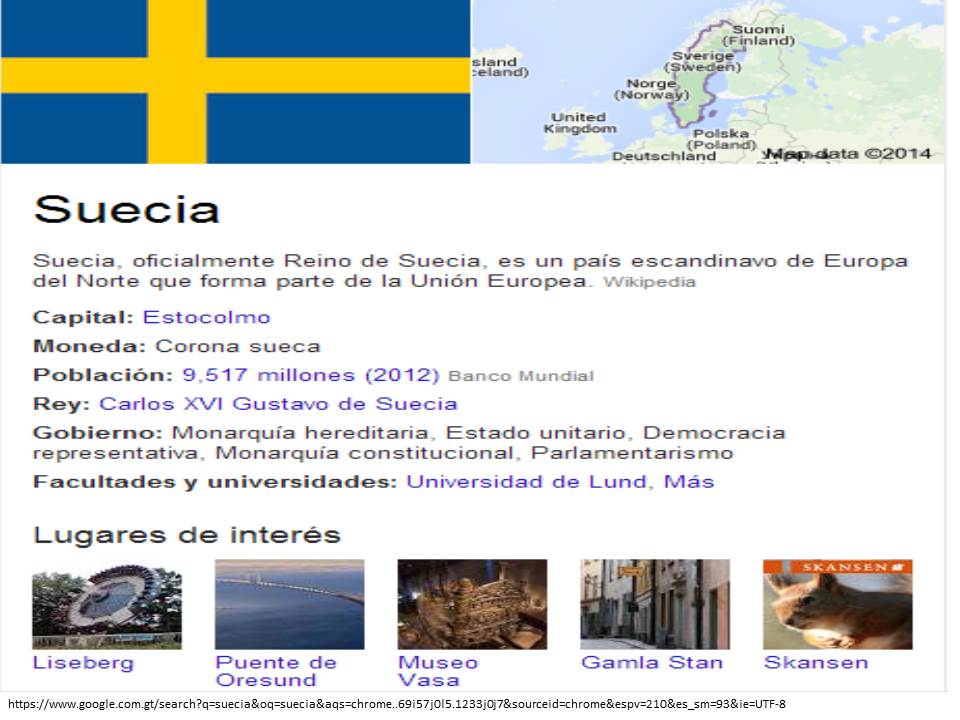Viewport: 960px width, 720px height.
Task: Open Carlos XVI Gustavo de Suecia link
Action: [x=278, y=404]
